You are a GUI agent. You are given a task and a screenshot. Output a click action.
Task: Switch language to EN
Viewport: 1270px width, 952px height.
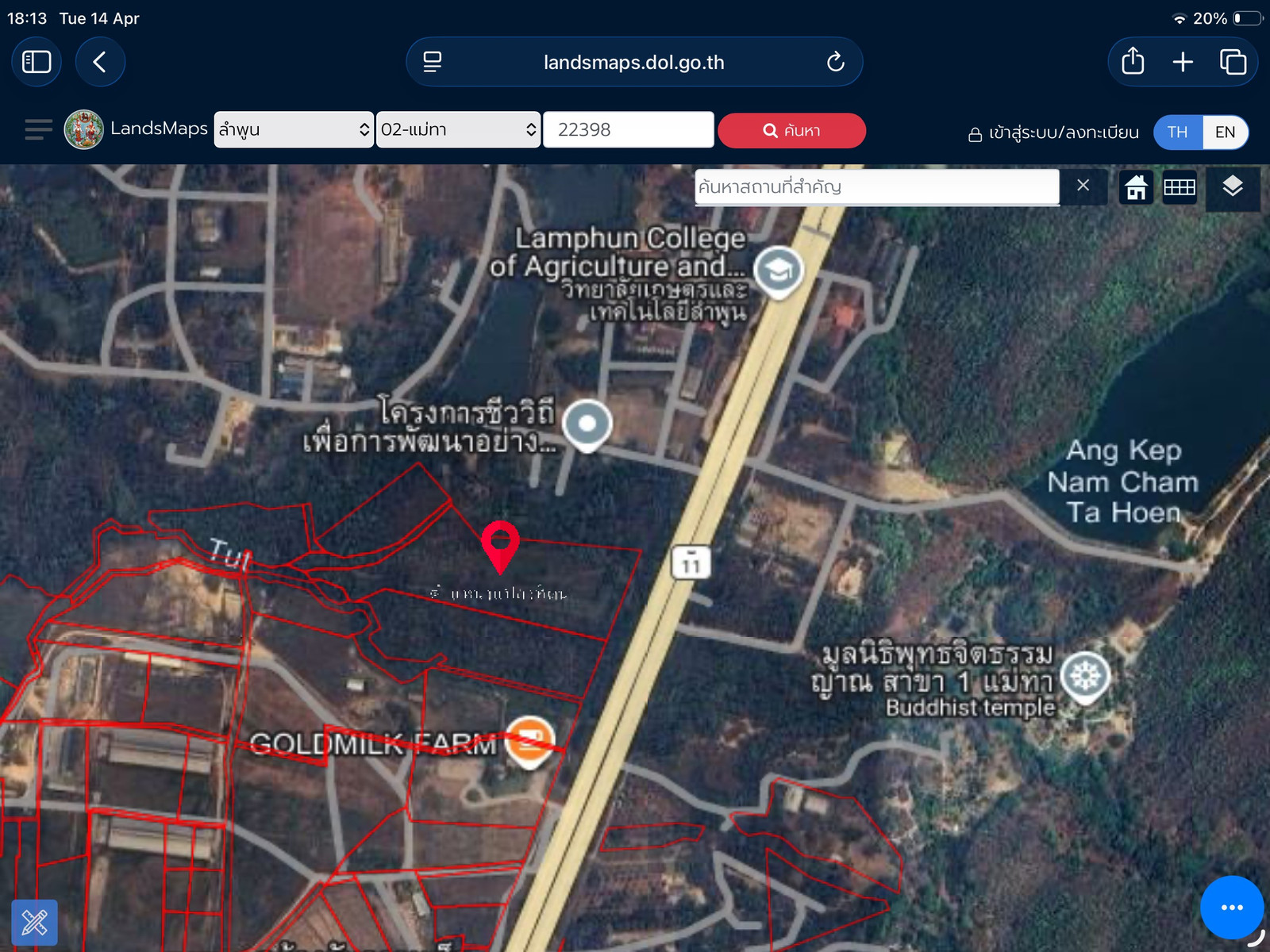[1226, 132]
